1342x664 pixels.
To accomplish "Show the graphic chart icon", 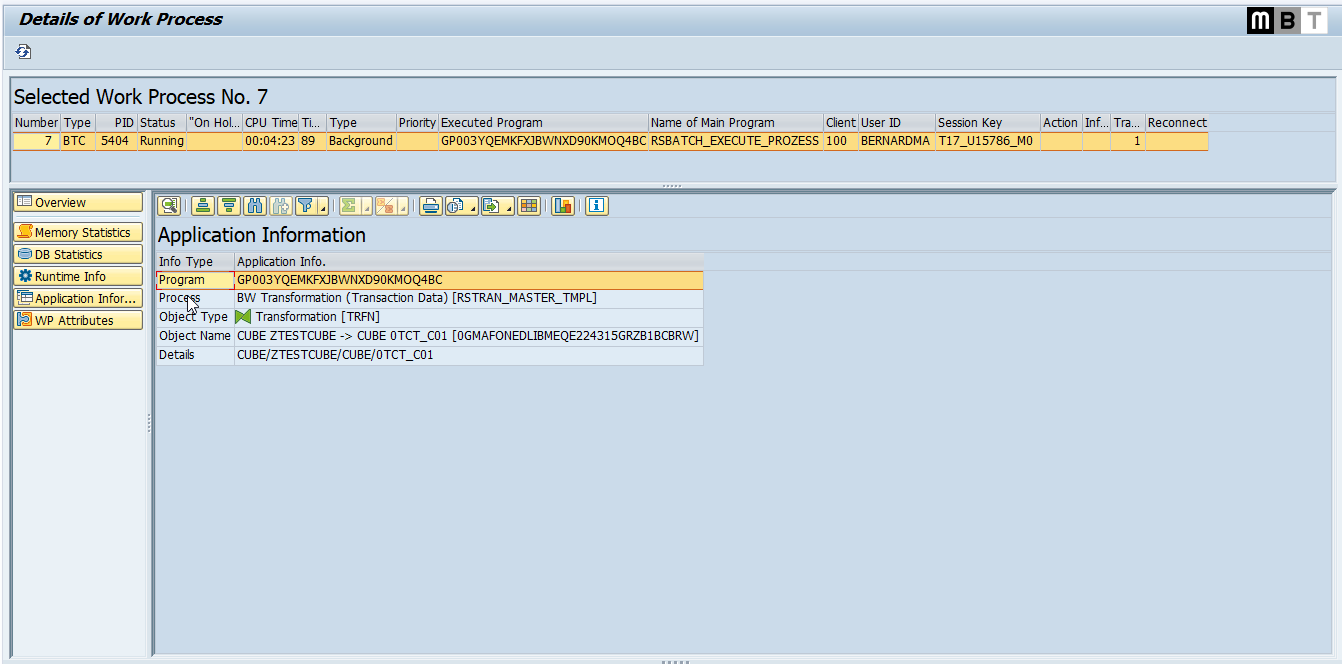I will click(x=563, y=206).
